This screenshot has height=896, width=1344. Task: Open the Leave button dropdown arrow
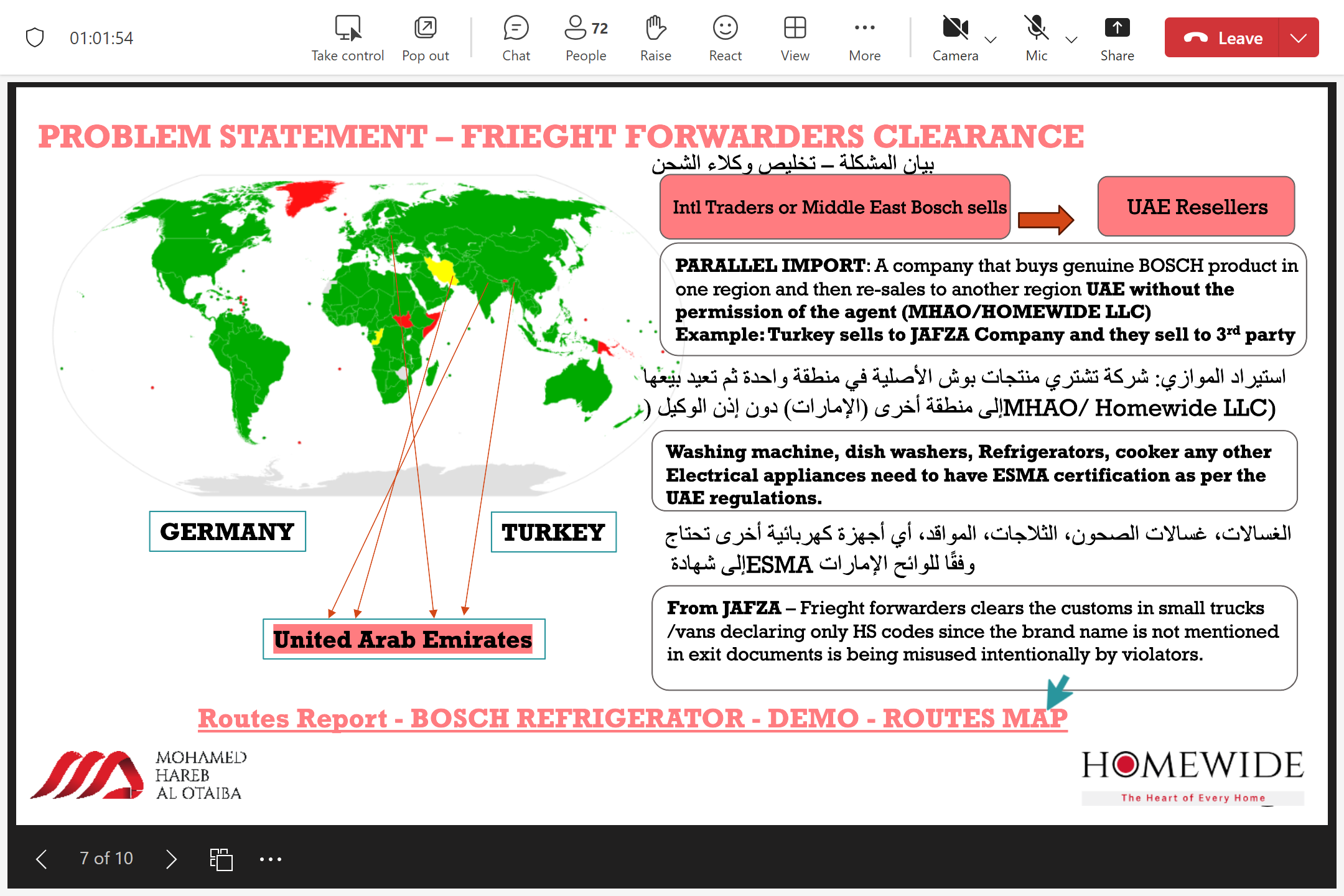coord(1298,38)
